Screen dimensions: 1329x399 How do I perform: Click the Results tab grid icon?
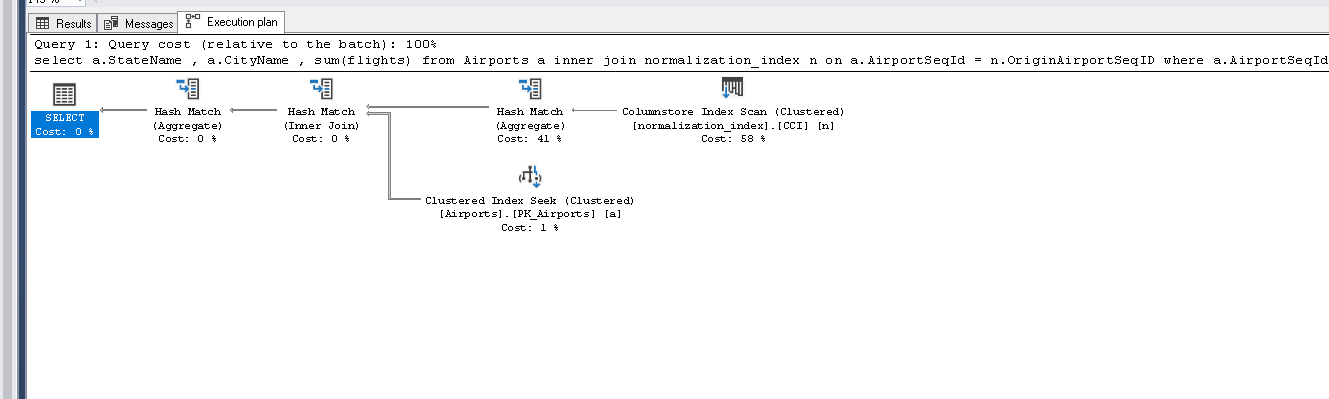pyautogui.click(x=43, y=23)
